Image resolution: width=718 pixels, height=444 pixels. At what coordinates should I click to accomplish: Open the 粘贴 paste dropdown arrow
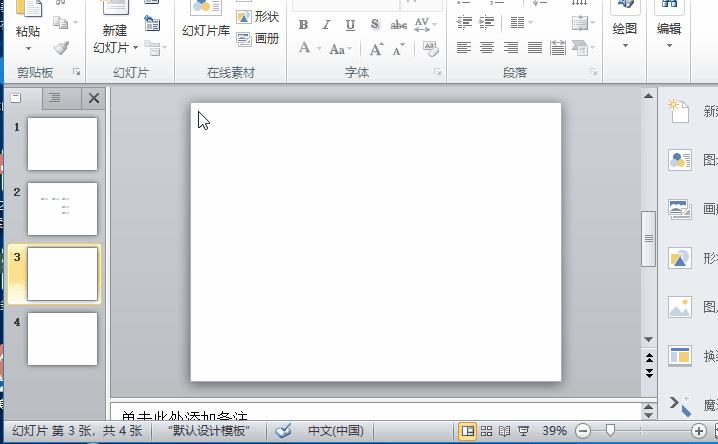tap(28, 48)
